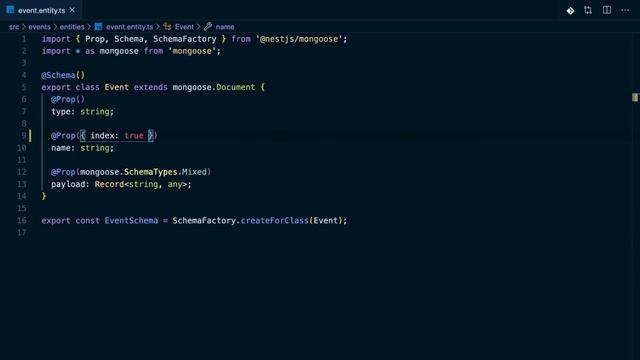The image size is (640, 360).
Task: Click the events breadcrumb
Action: click(39, 27)
